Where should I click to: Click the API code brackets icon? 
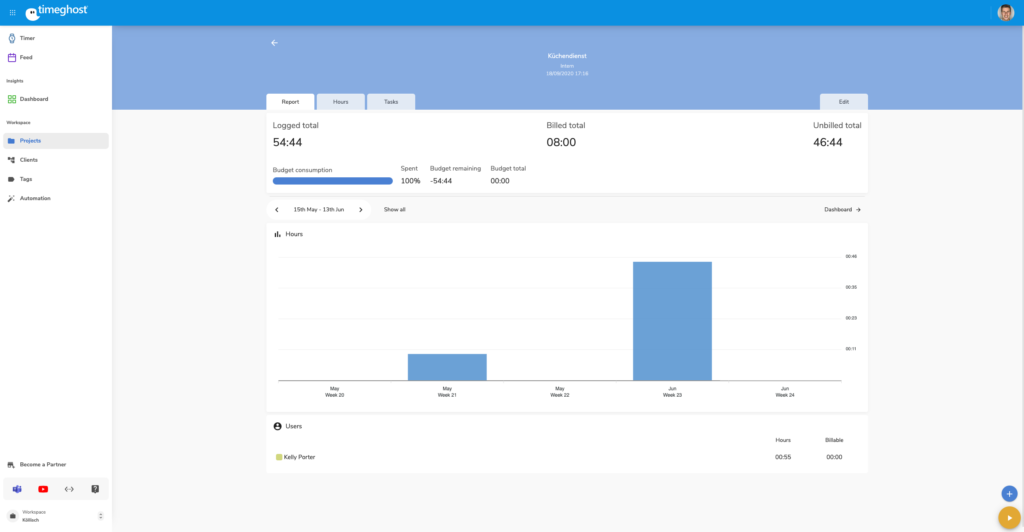click(69, 489)
